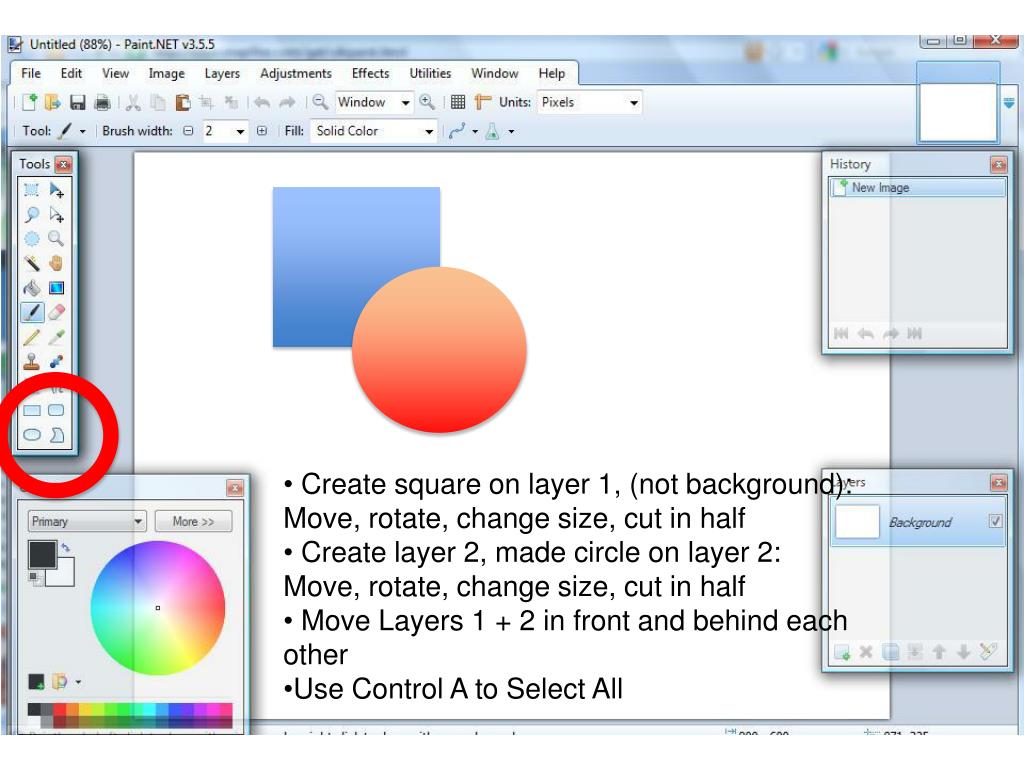
Task: Select the Freeform Shape tool
Action: [57, 435]
